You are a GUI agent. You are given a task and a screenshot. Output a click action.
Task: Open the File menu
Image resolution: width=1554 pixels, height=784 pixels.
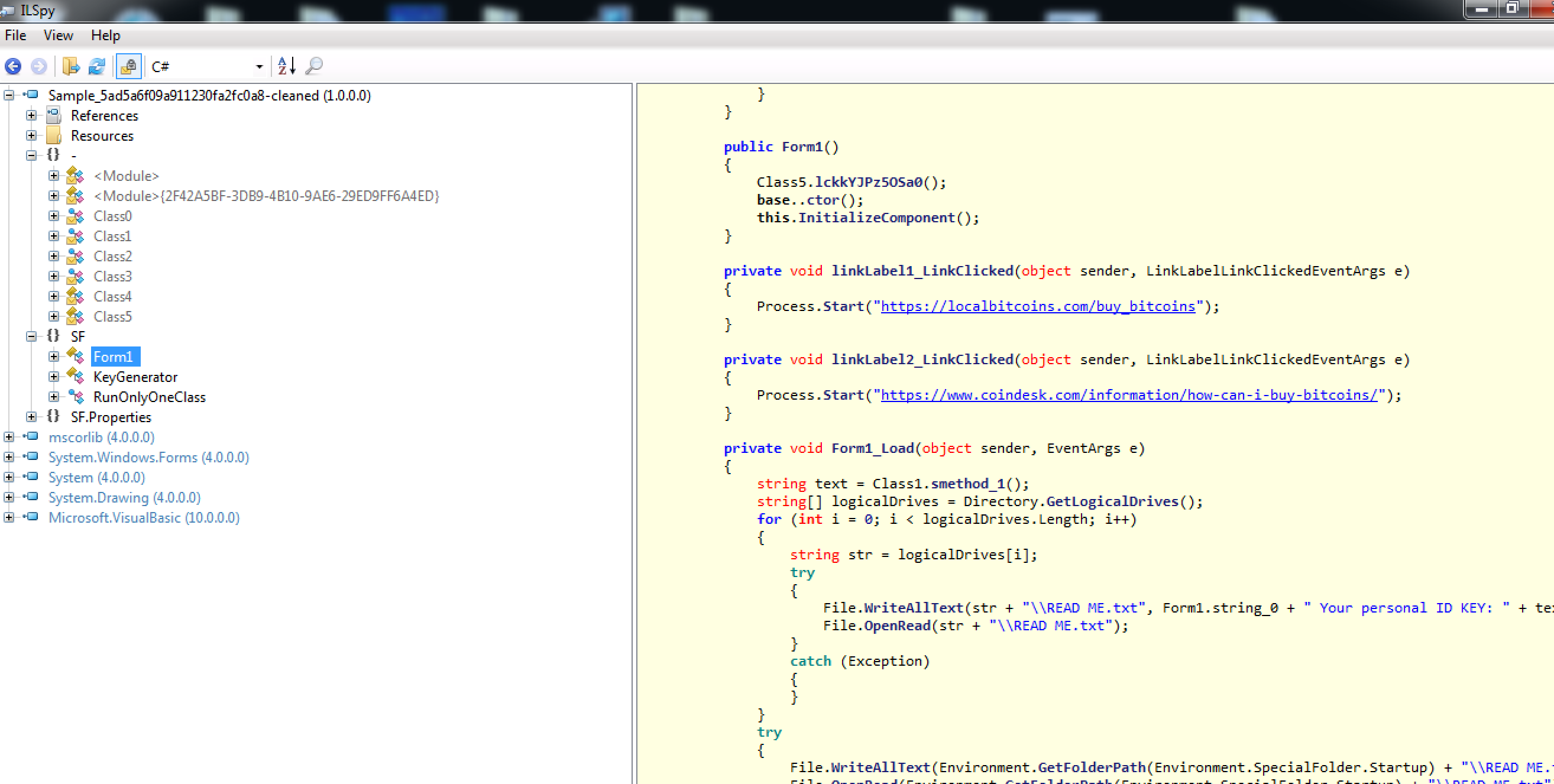point(15,35)
